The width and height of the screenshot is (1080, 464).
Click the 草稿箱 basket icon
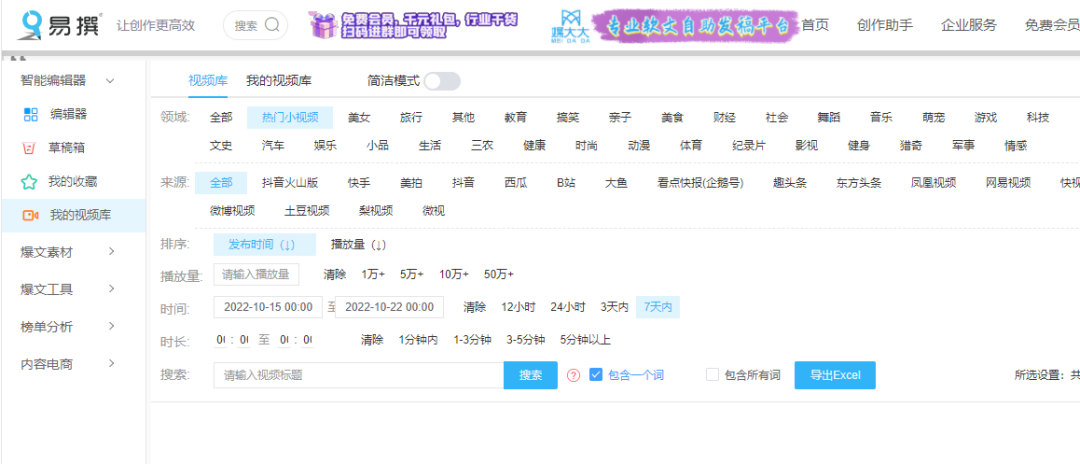tap(30, 148)
